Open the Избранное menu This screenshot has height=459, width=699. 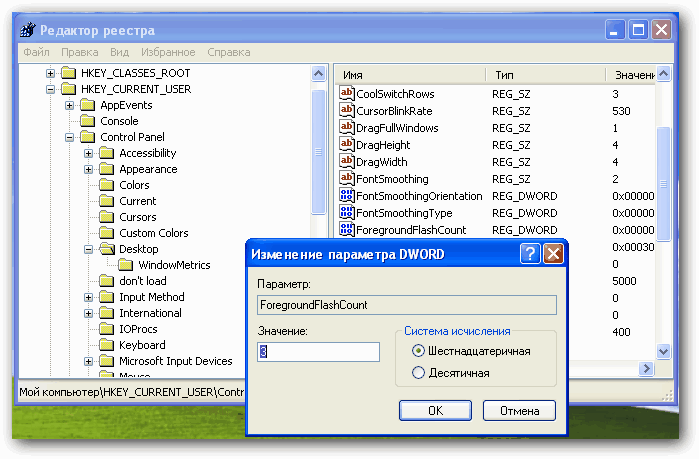point(168,52)
